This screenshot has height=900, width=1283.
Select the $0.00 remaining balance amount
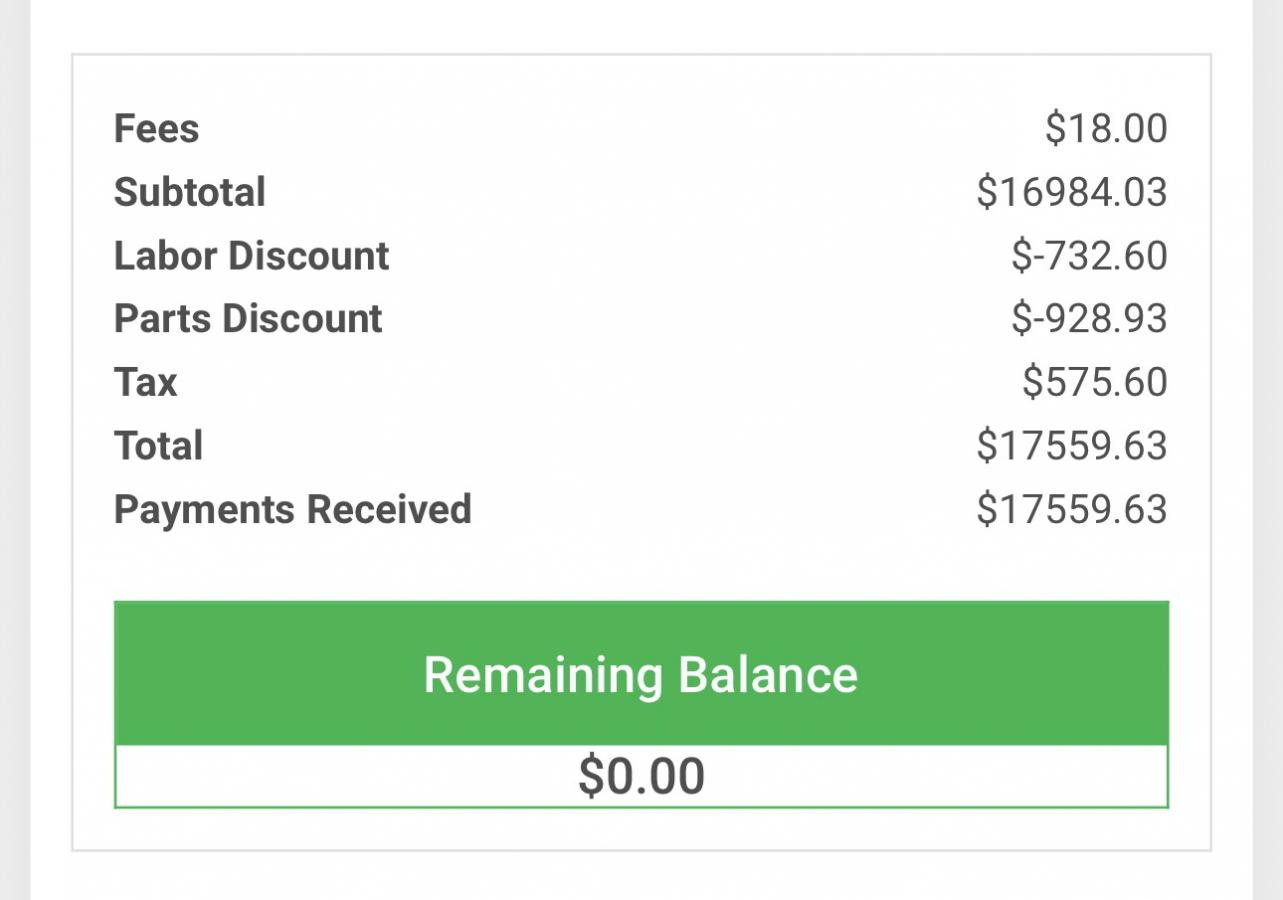pyautogui.click(x=641, y=777)
